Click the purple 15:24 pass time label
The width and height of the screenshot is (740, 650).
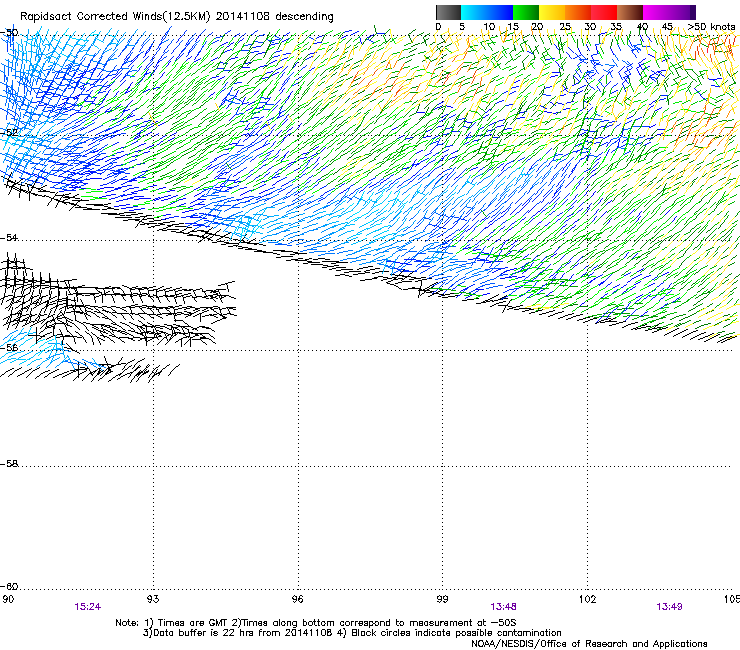pyautogui.click(x=88, y=607)
